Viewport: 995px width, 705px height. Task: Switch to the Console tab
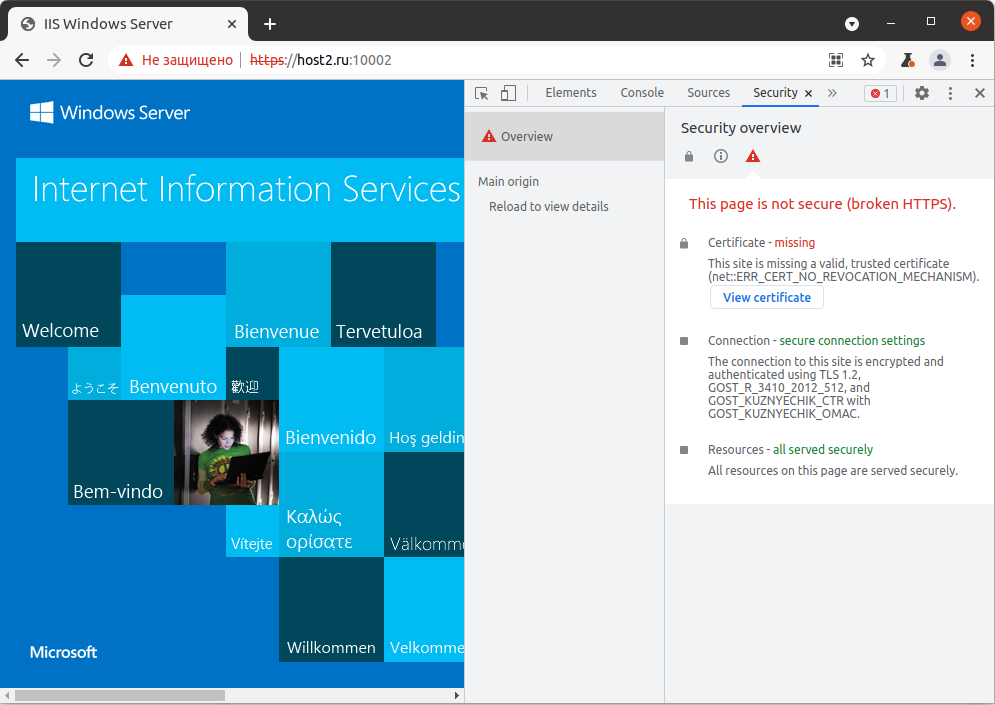642,93
